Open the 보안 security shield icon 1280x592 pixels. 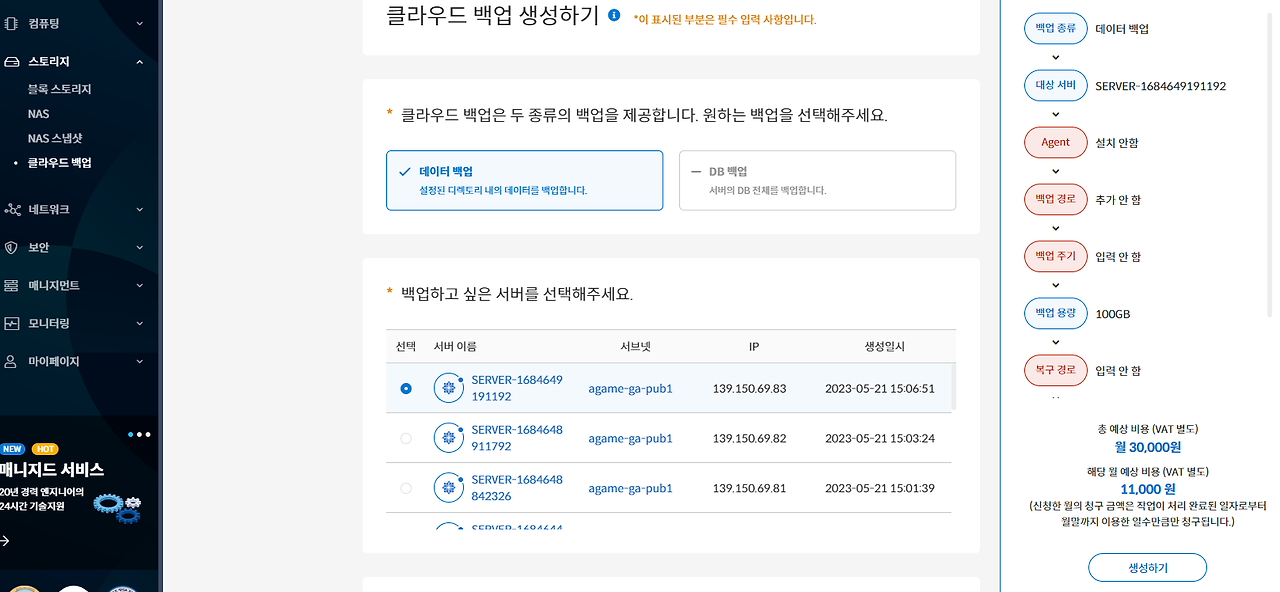(14, 247)
